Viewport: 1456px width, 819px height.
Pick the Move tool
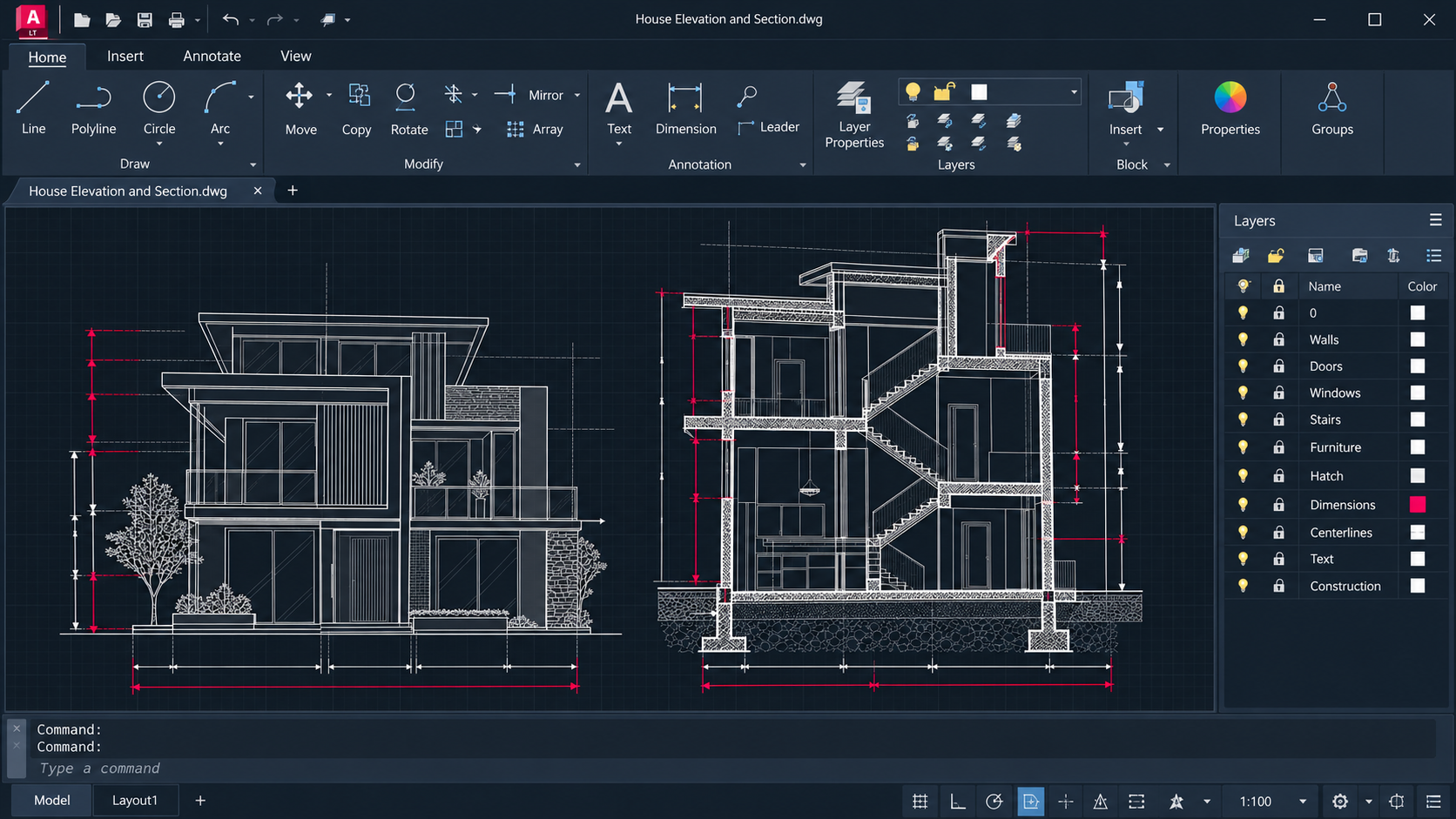(300, 108)
